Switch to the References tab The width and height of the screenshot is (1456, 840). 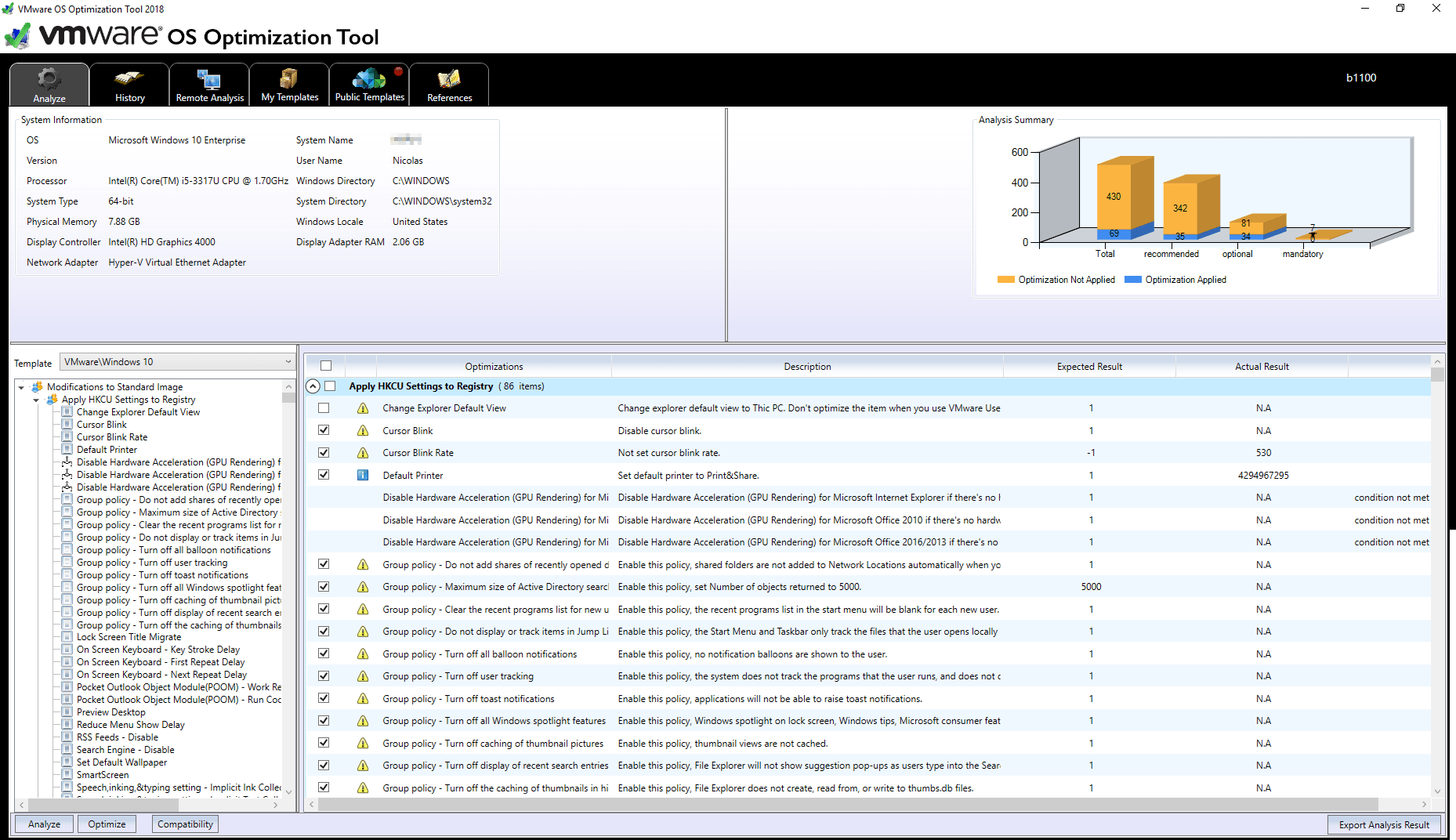(449, 84)
